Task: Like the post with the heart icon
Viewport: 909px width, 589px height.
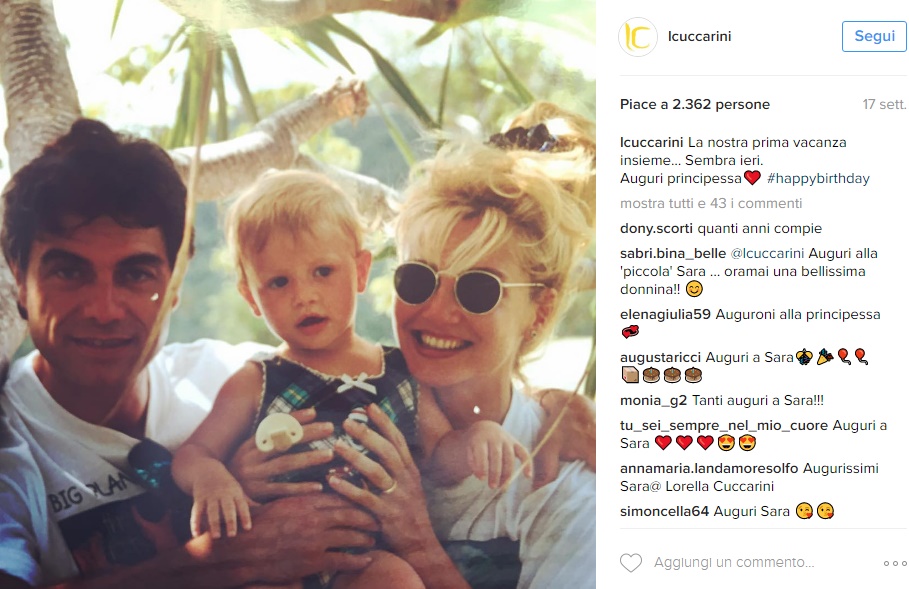Action: [x=631, y=562]
